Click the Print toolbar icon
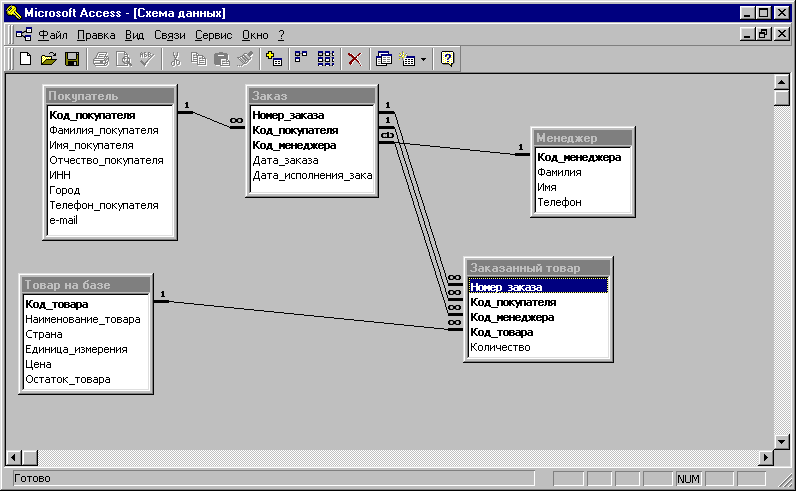 [x=101, y=59]
